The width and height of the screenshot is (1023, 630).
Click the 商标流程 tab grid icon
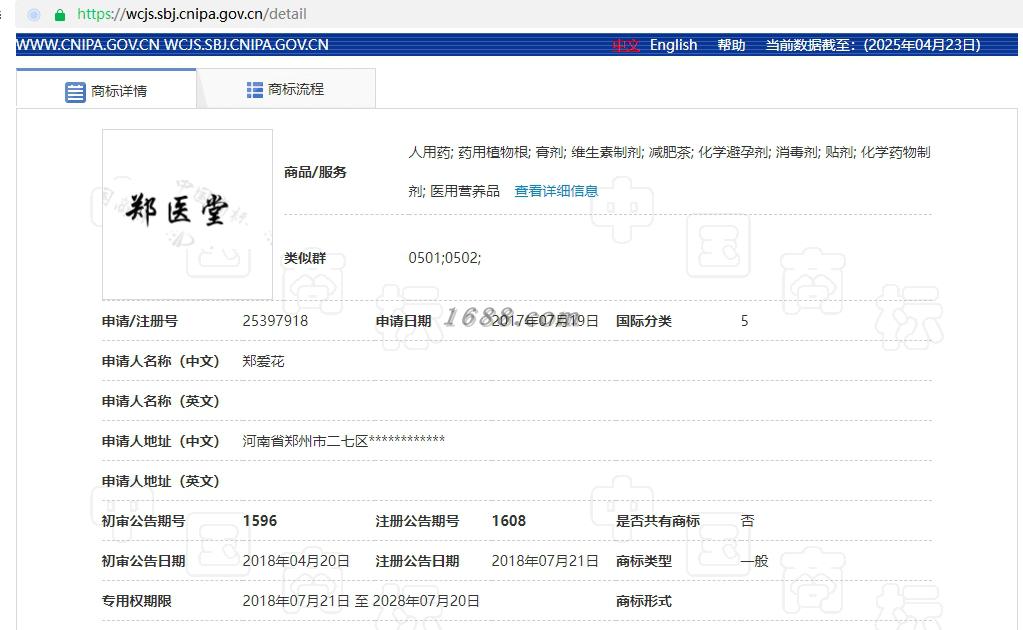click(254, 90)
